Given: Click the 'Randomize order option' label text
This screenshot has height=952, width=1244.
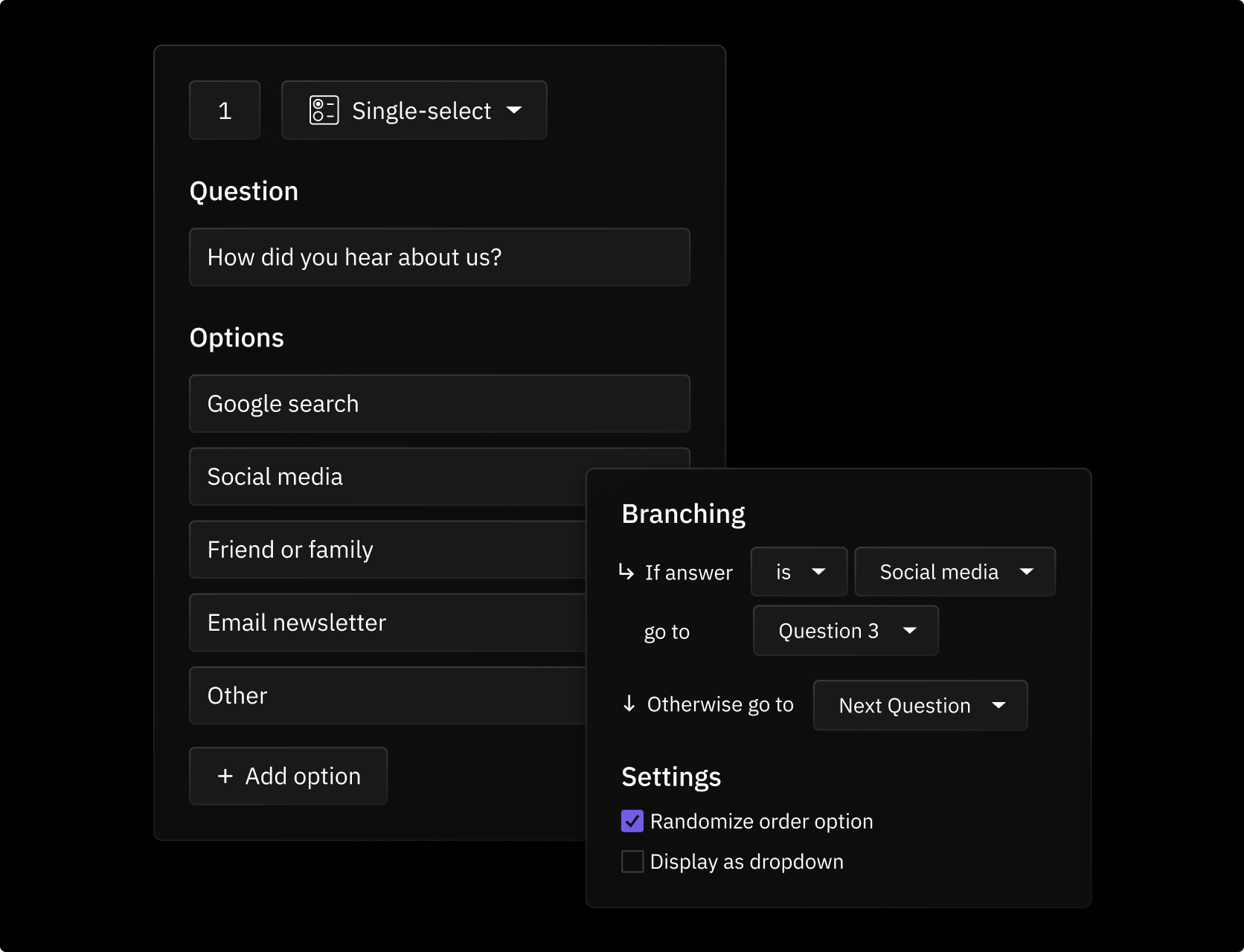Looking at the screenshot, I should pos(761,821).
